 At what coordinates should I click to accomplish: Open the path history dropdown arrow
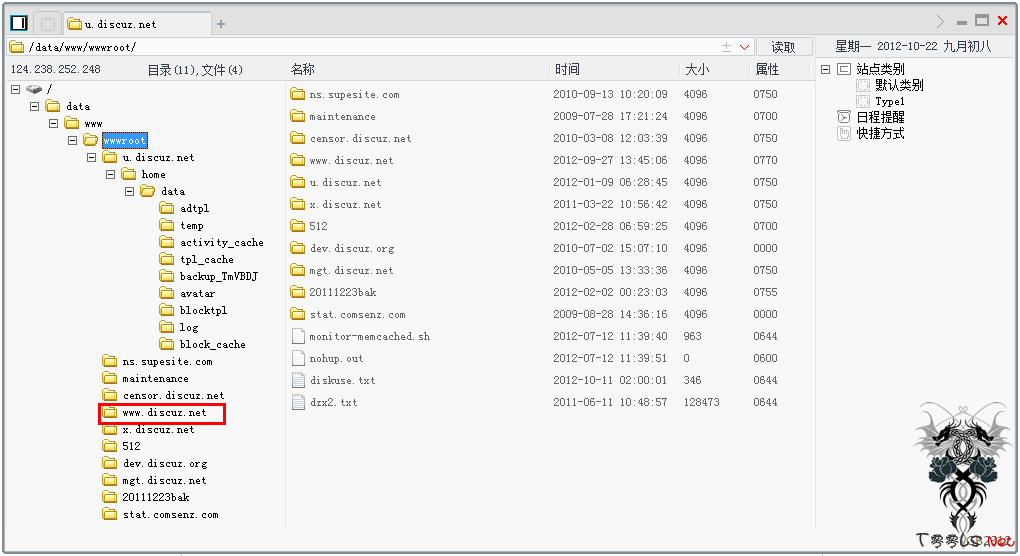pos(745,47)
